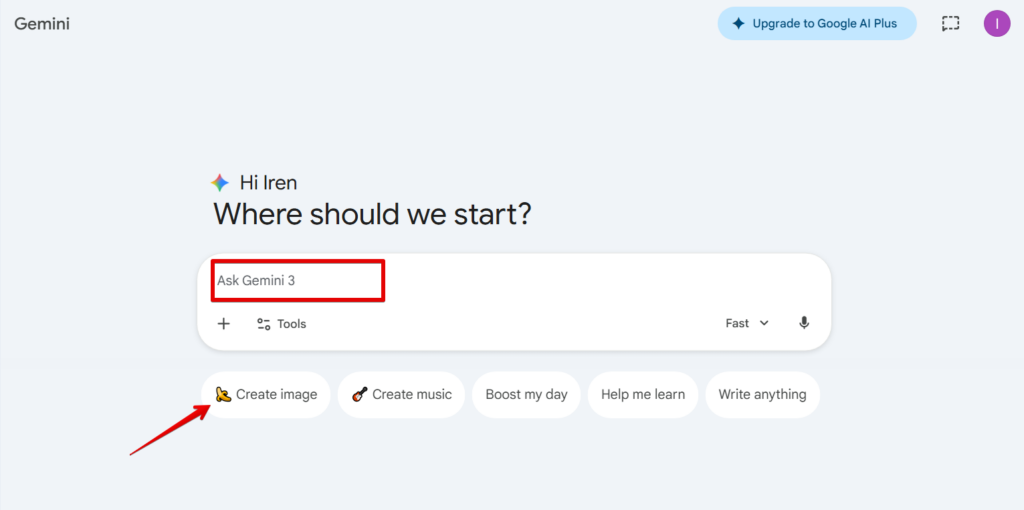1024x510 pixels.
Task: Click the plus icon to add files
Action: pos(223,323)
